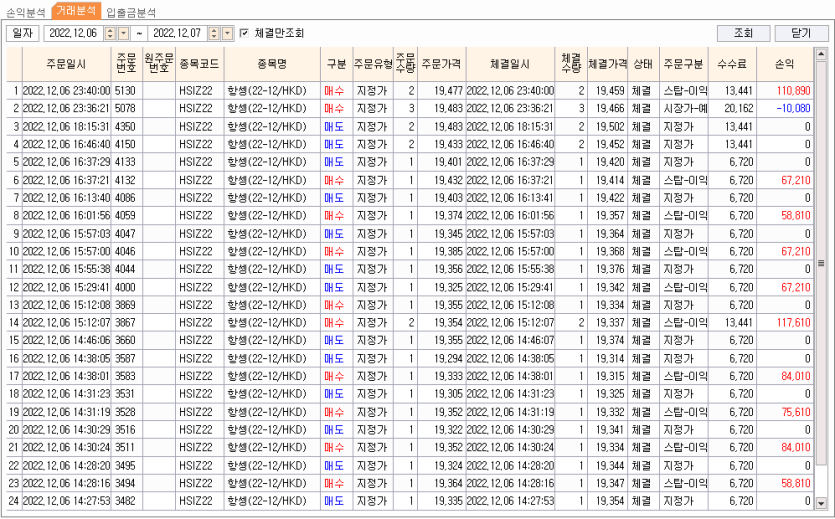Click the 주문일시 column header

[67, 64]
